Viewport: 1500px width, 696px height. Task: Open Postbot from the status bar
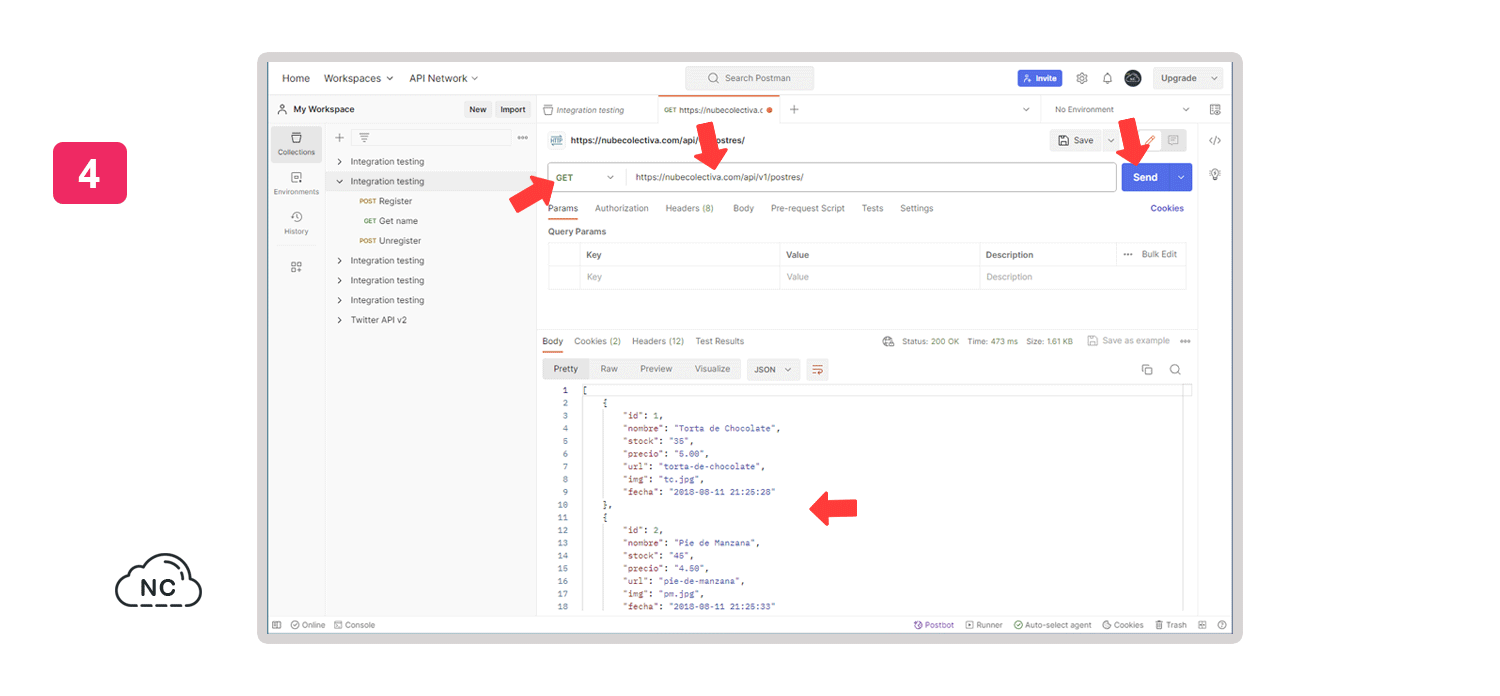click(x=934, y=625)
